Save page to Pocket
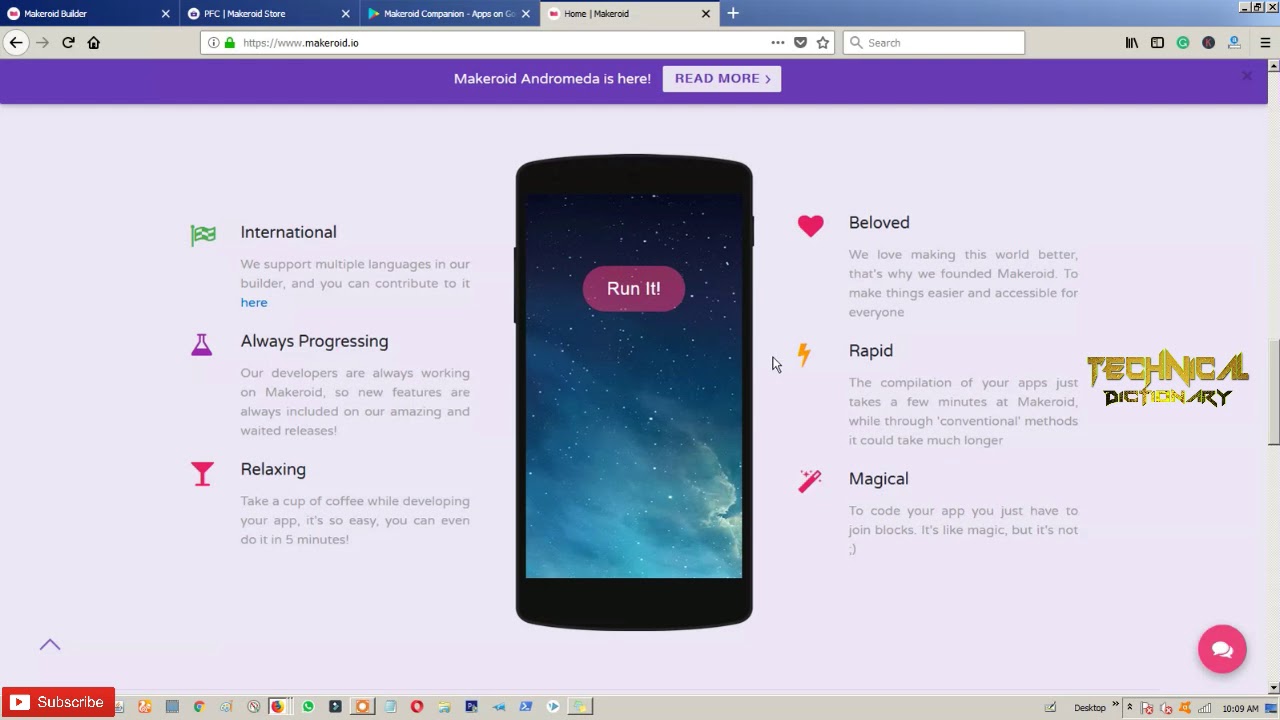Viewport: 1280px width, 720px height. (800, 43)
